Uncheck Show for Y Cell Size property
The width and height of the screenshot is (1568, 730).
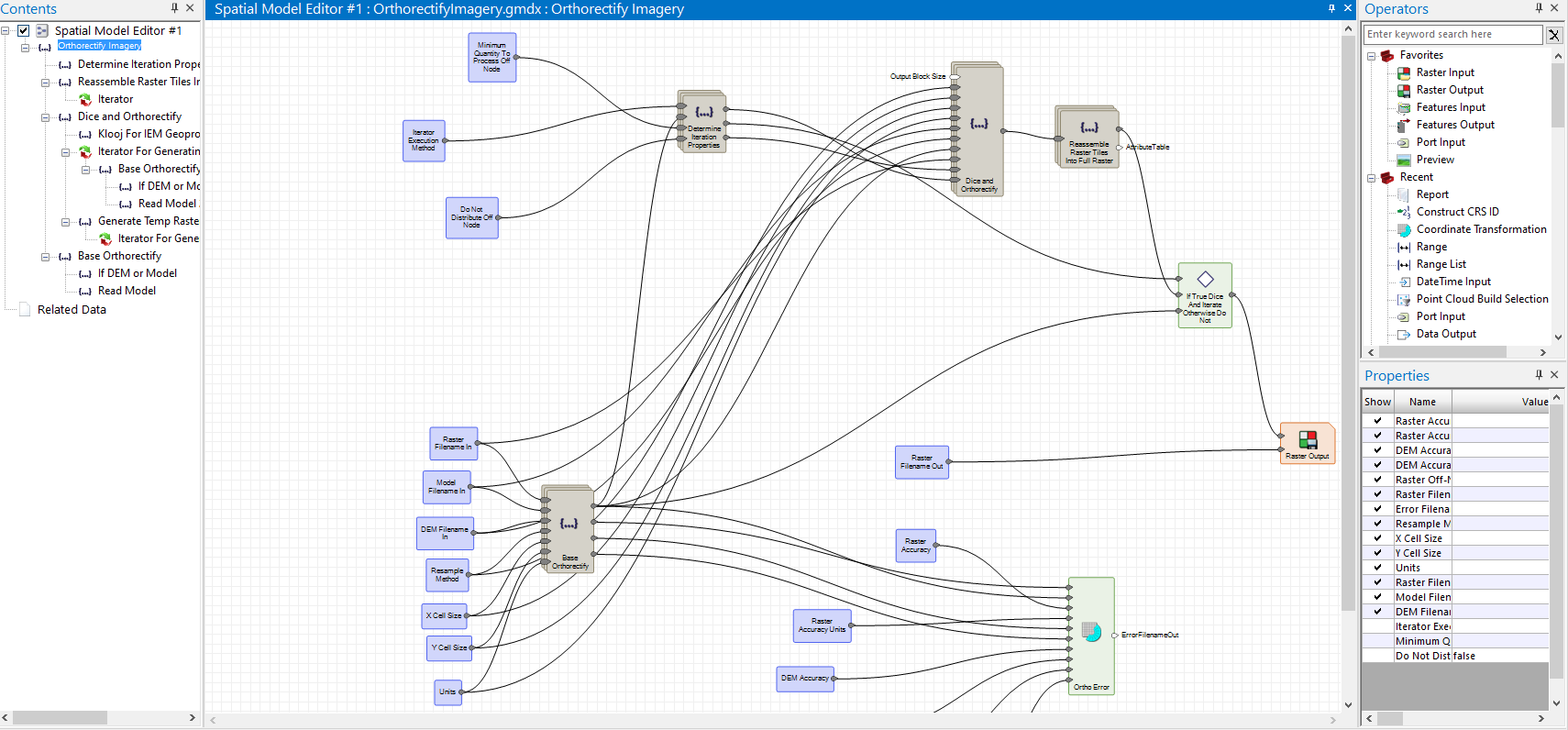tap(1377, 553)
